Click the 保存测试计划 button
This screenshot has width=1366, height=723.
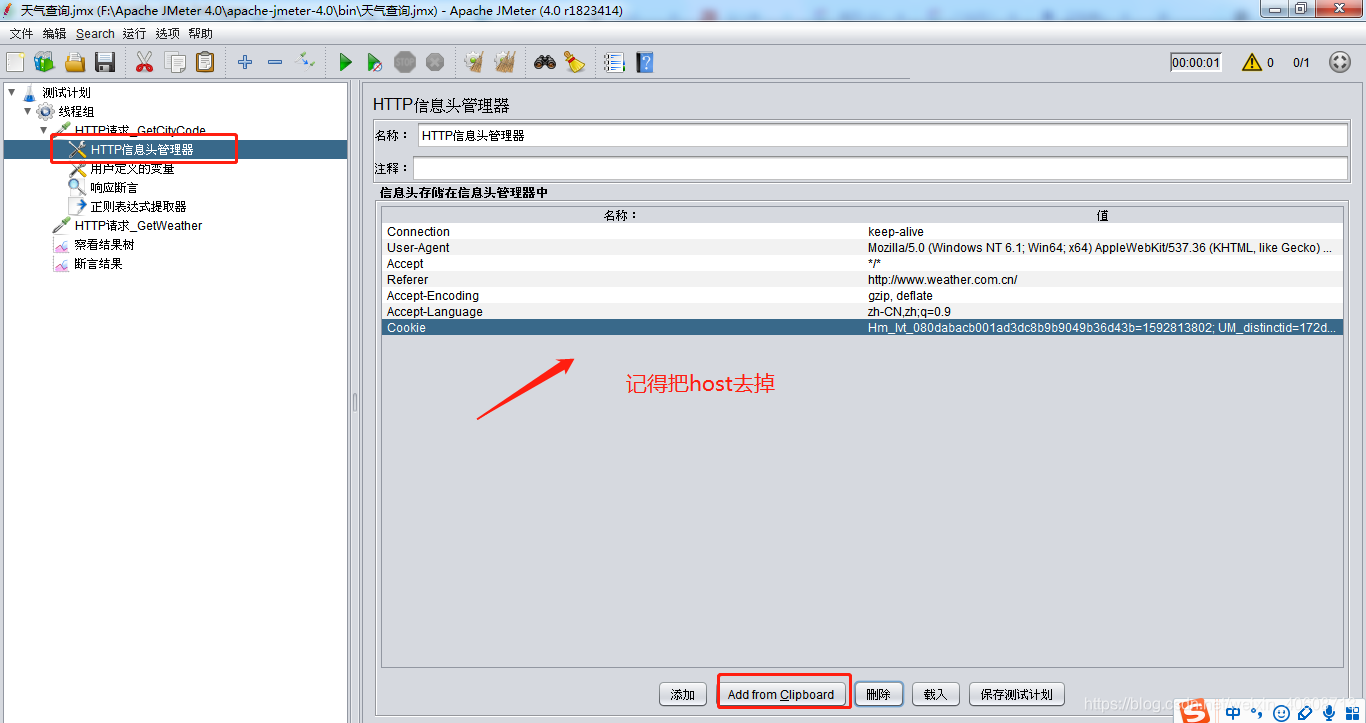pyautogui.click(x=1017, y=694)
